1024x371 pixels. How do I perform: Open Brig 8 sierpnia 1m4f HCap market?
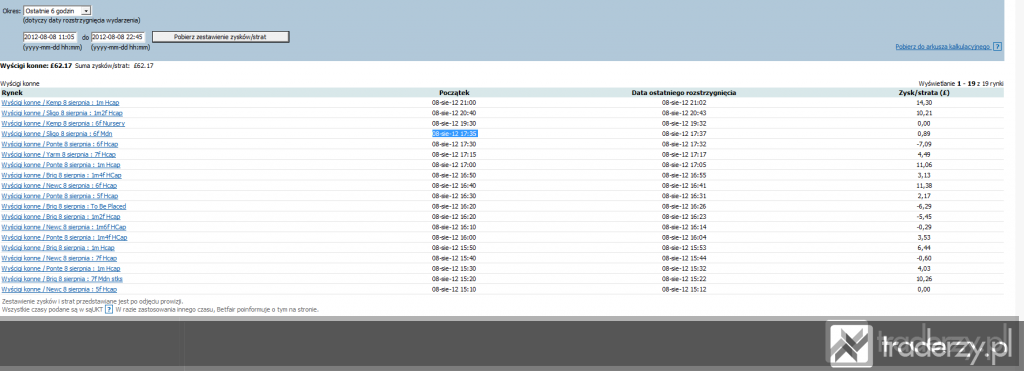coord(61,175)
